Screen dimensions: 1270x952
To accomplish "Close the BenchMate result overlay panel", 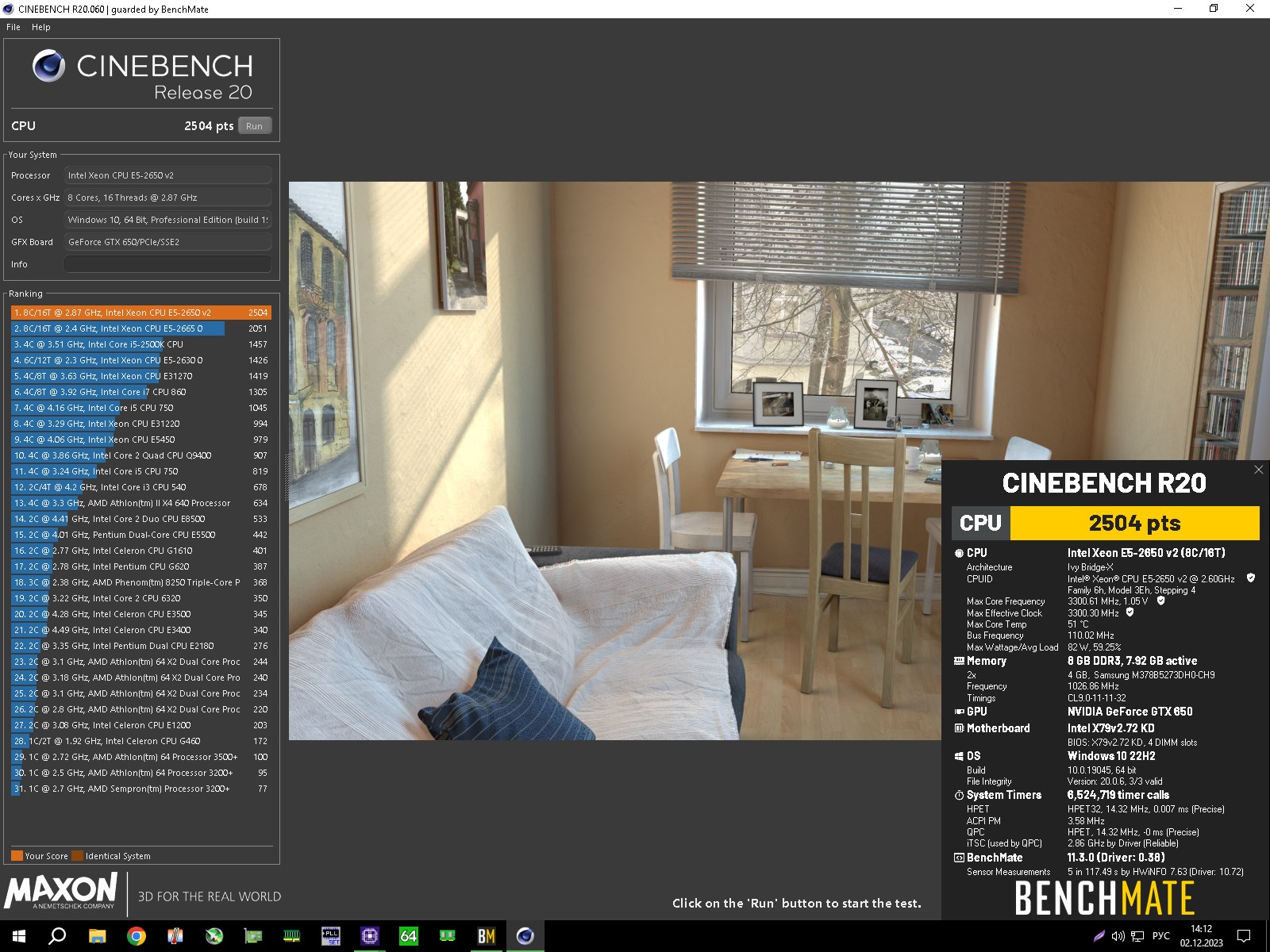I will (1258, 470).
